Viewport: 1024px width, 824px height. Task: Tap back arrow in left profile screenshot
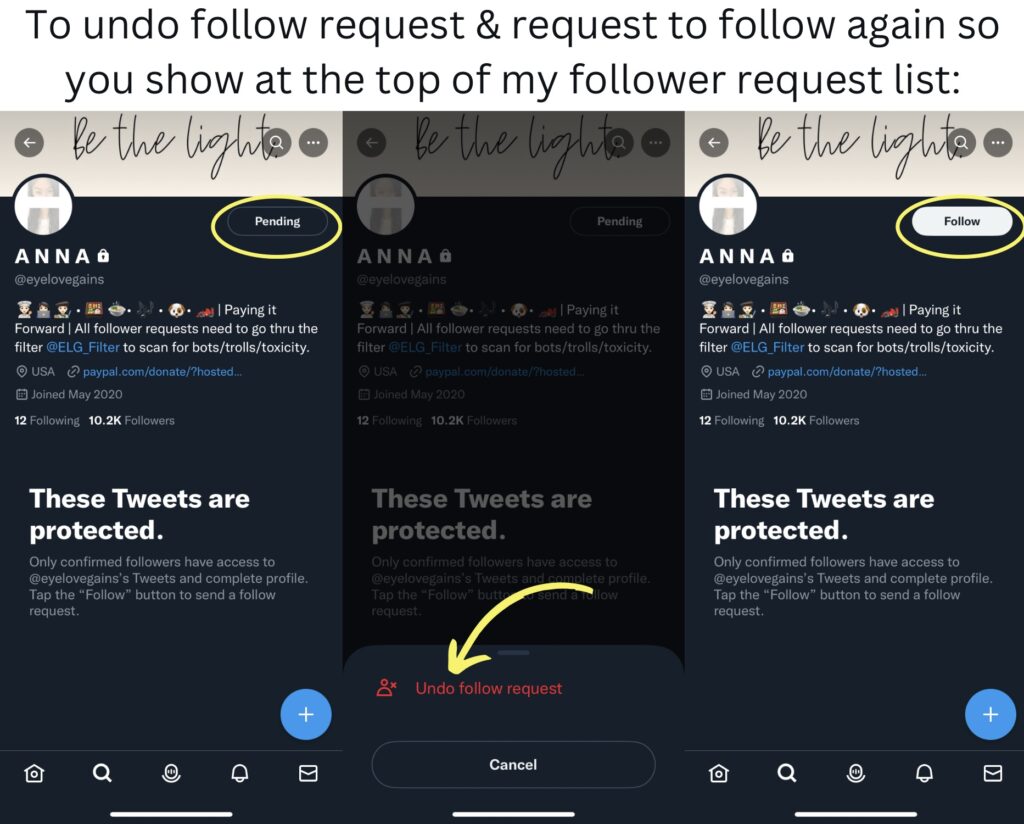coord(29,142)
